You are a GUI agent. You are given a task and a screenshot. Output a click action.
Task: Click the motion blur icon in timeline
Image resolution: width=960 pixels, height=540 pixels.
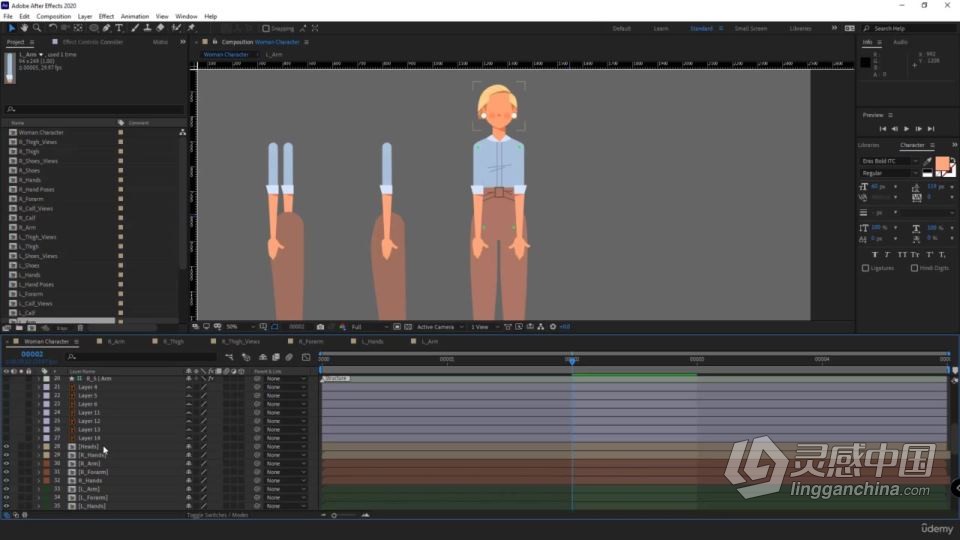(289, 357)
